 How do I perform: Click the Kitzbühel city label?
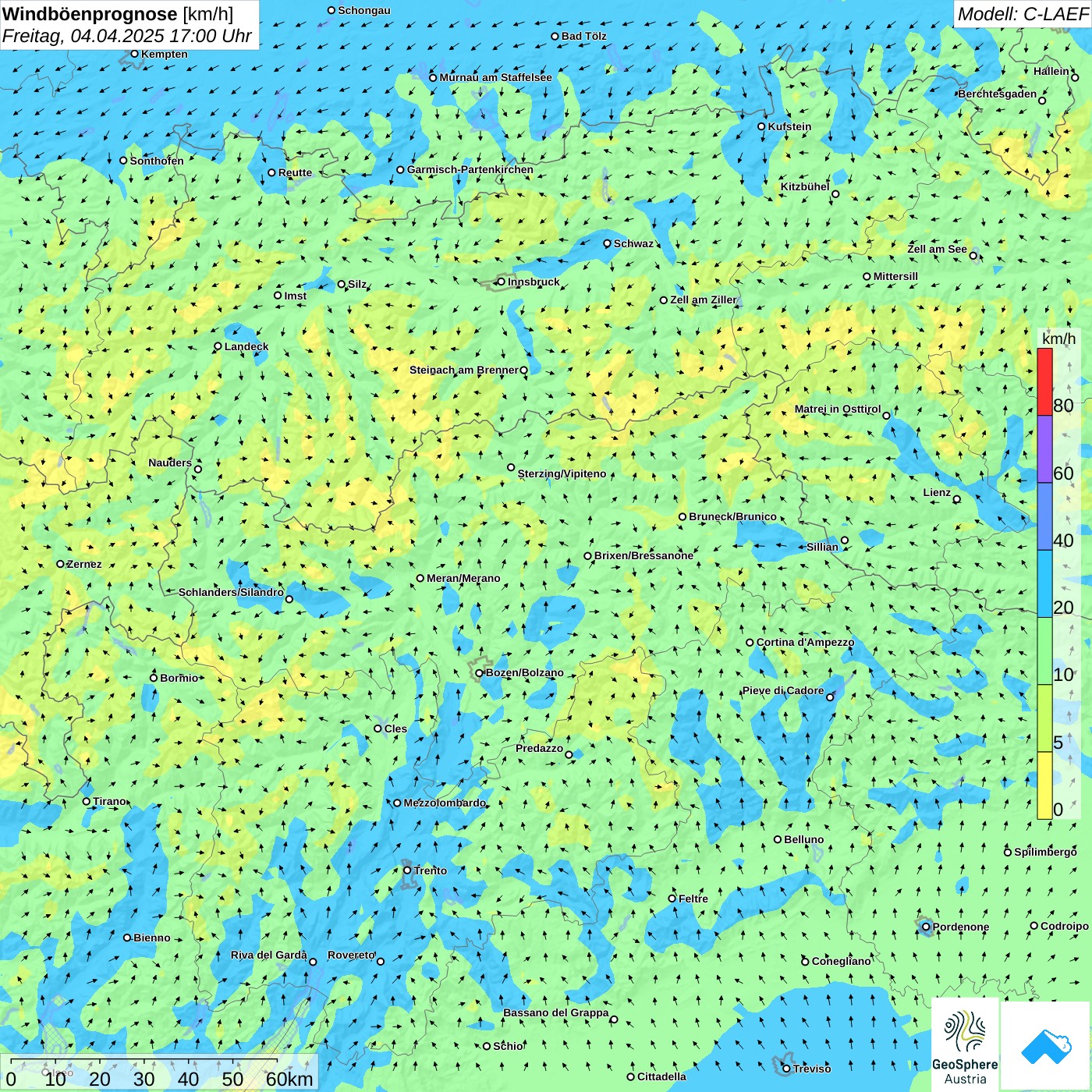coord(805,186)
